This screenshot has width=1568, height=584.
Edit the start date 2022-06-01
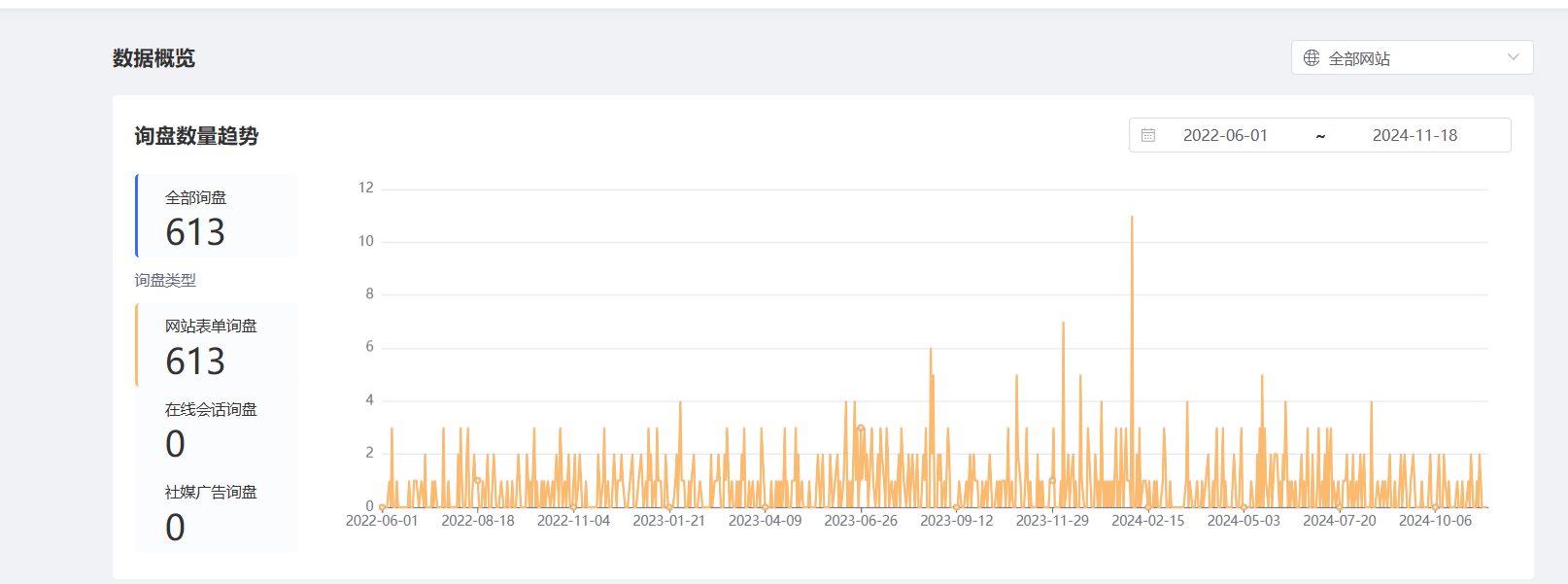coord(1225,136)
